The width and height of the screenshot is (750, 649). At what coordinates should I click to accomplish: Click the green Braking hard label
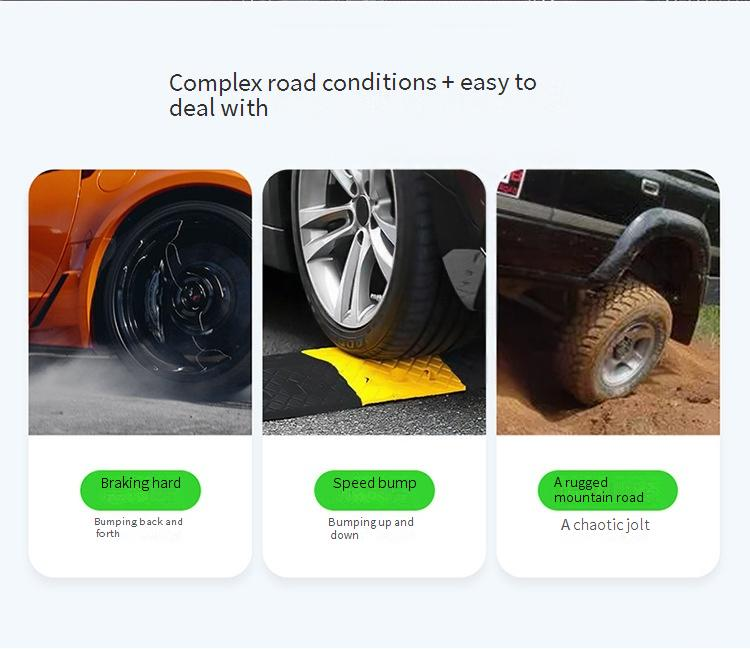point(141,490)
